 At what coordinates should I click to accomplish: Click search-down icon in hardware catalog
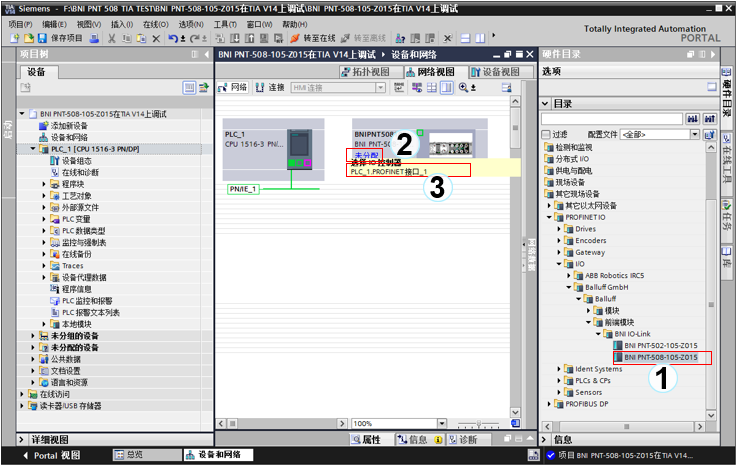691,119
